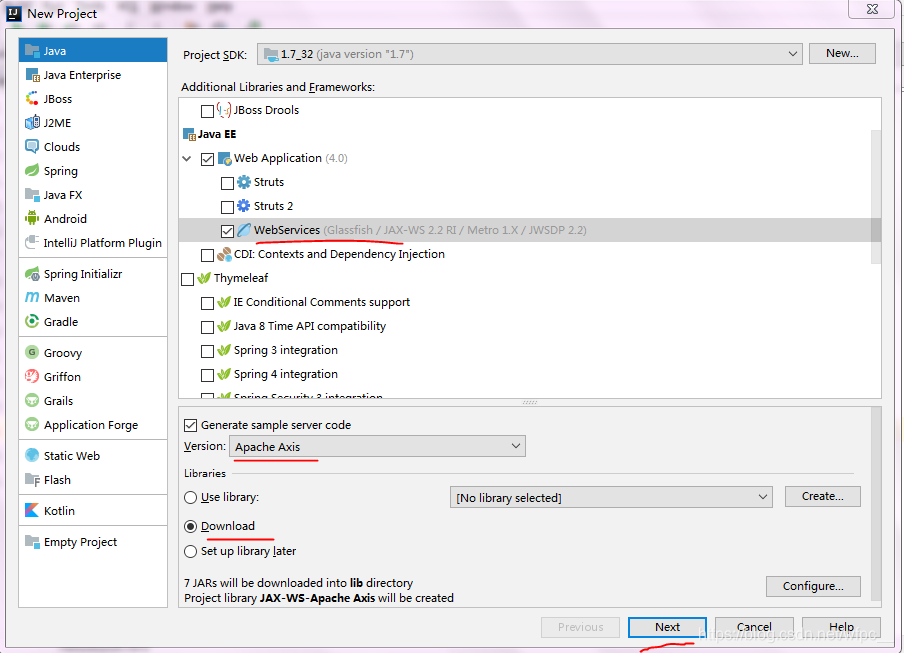Click the Spring leaf icon
Viewport: 904px width, 653px height.
[32, 171]
